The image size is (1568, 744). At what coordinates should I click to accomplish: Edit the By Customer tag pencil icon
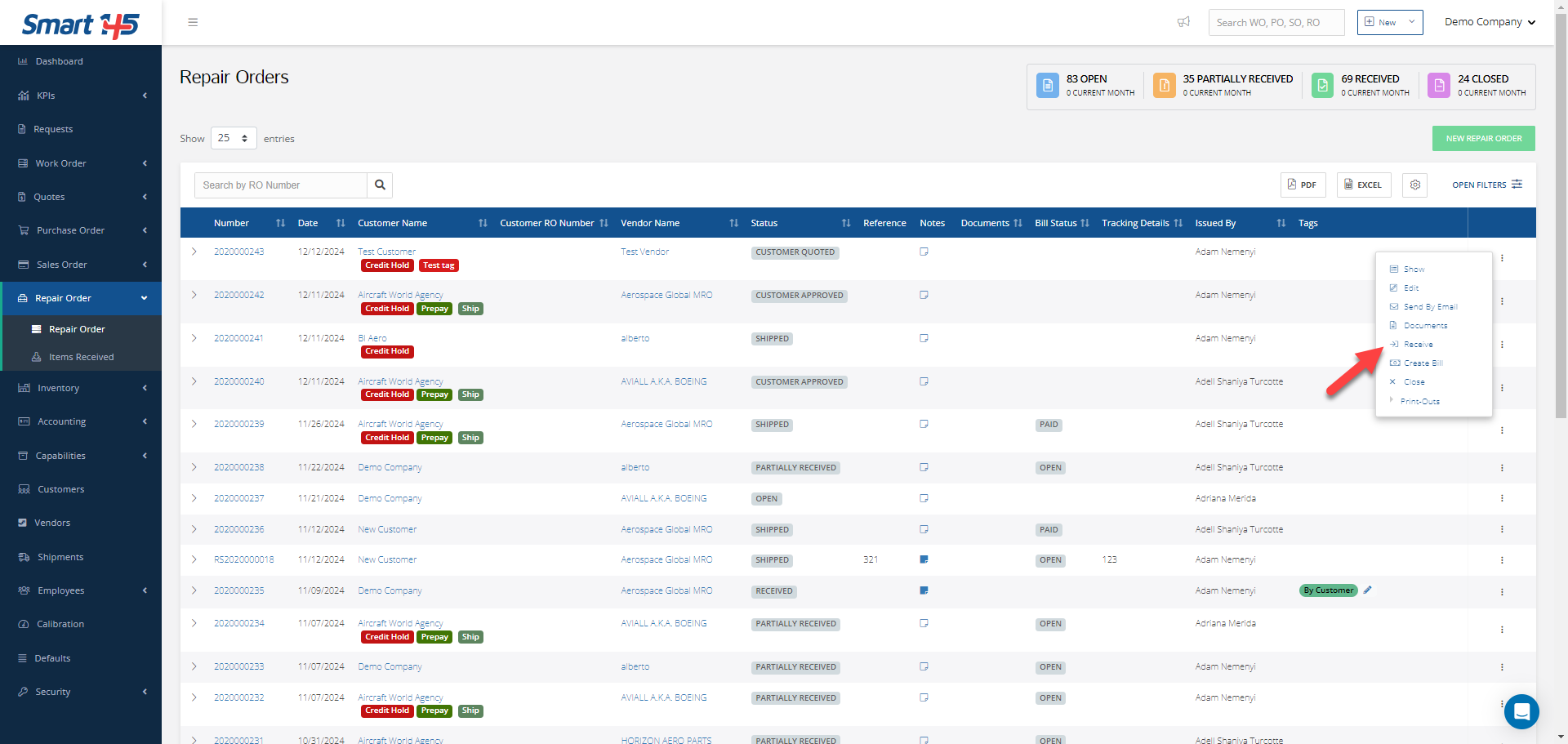click(1368, 590)
